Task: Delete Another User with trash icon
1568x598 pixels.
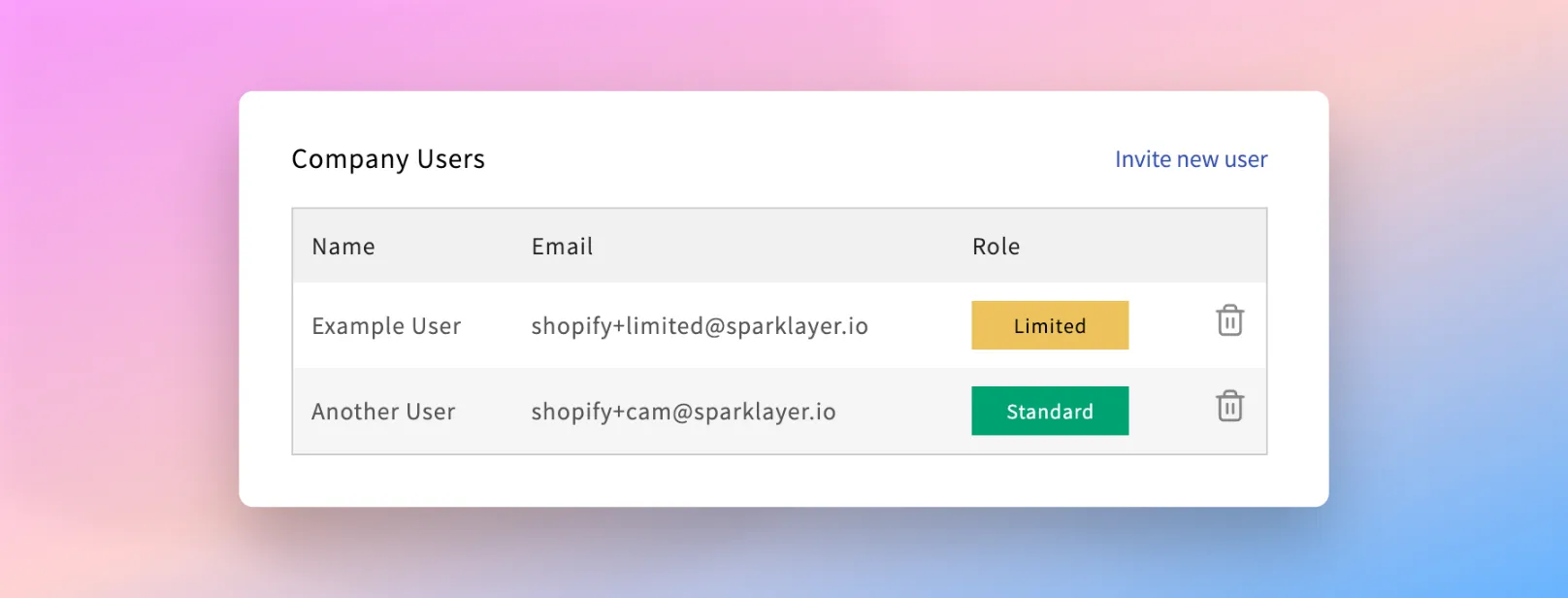Action: [x=1229, y=406]
